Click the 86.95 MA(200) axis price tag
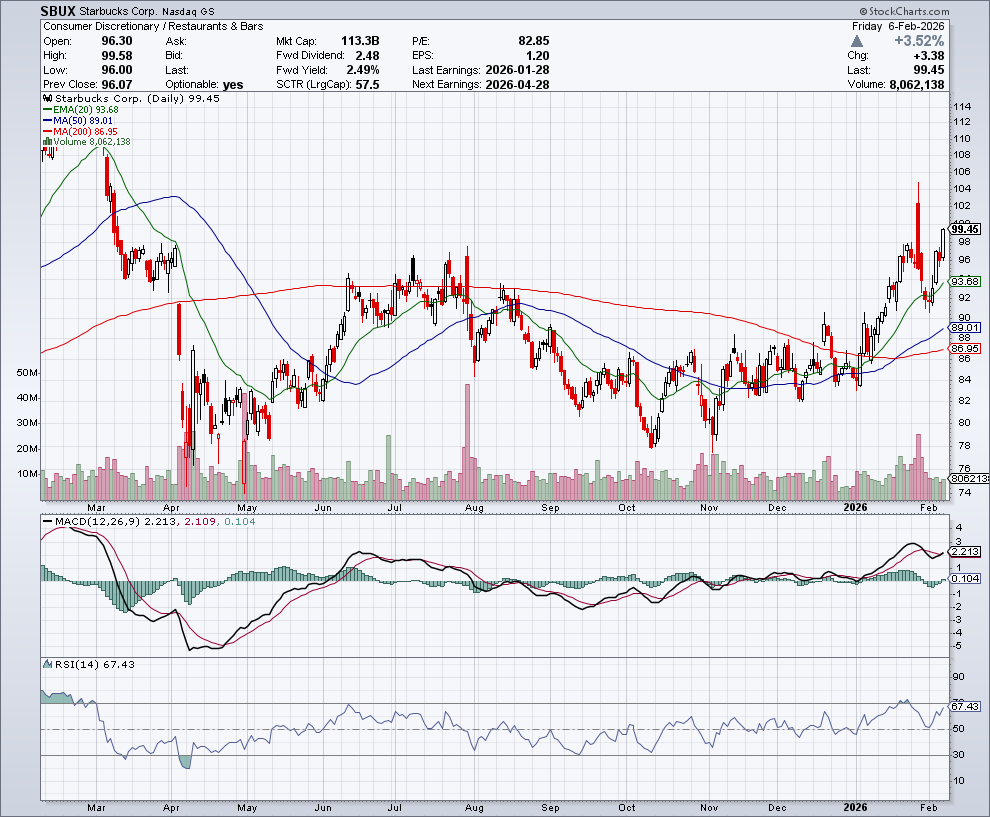Image resolution: width=990 pixels, height=817 pixels. (x=965, y=349)
